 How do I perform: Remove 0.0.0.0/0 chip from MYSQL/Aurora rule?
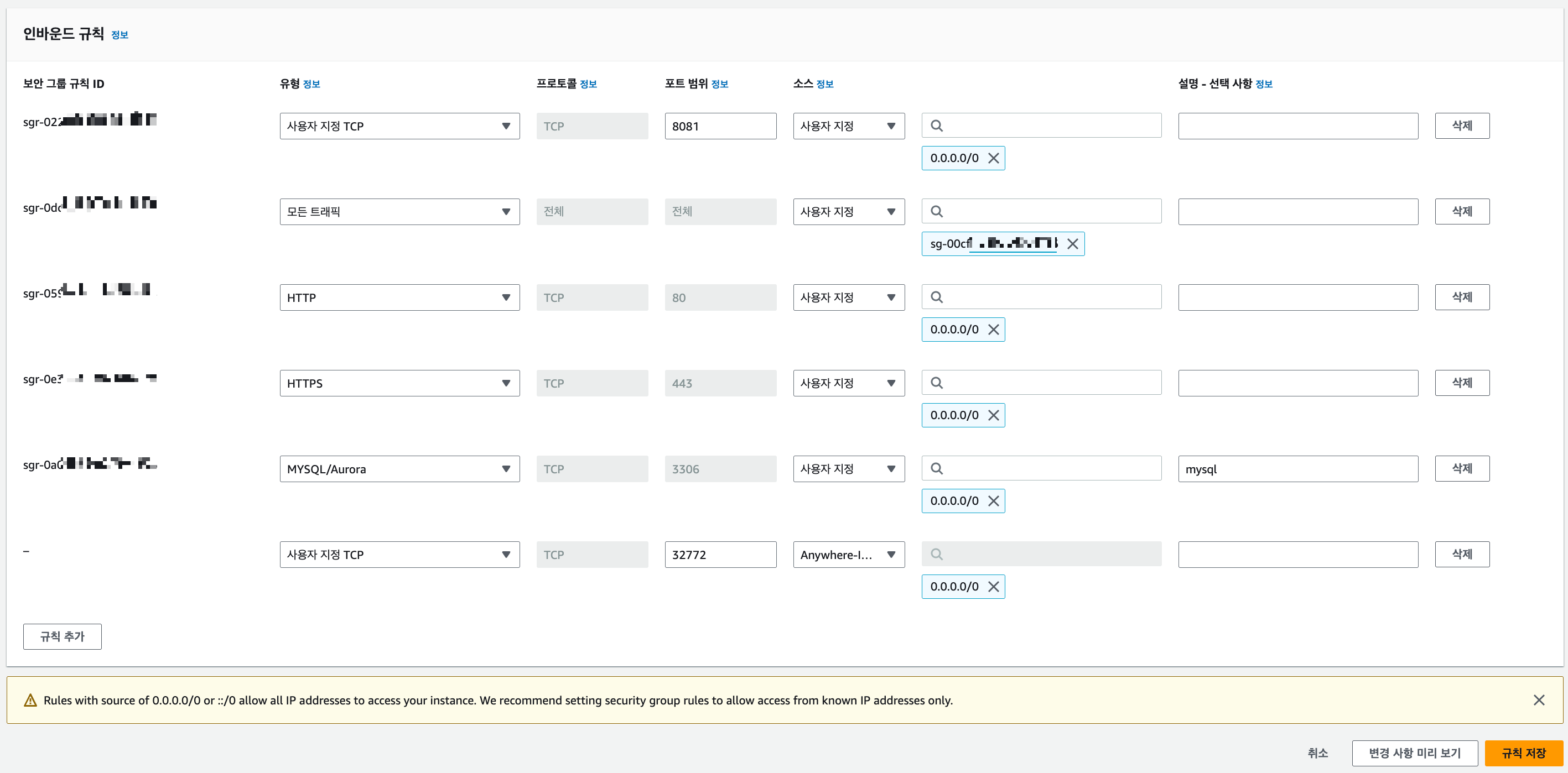click(993, 501)
